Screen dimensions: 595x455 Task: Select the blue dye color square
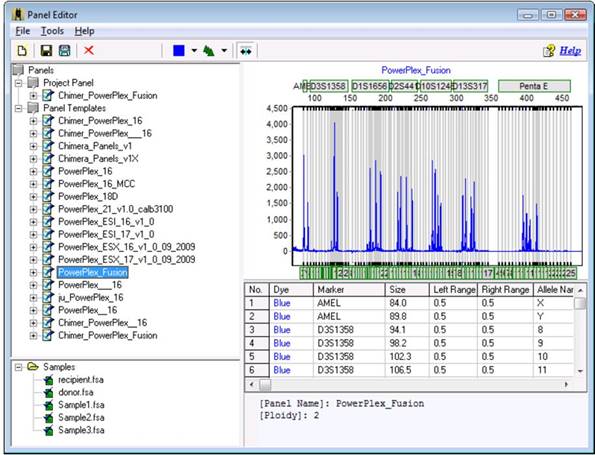coord(179,50)
